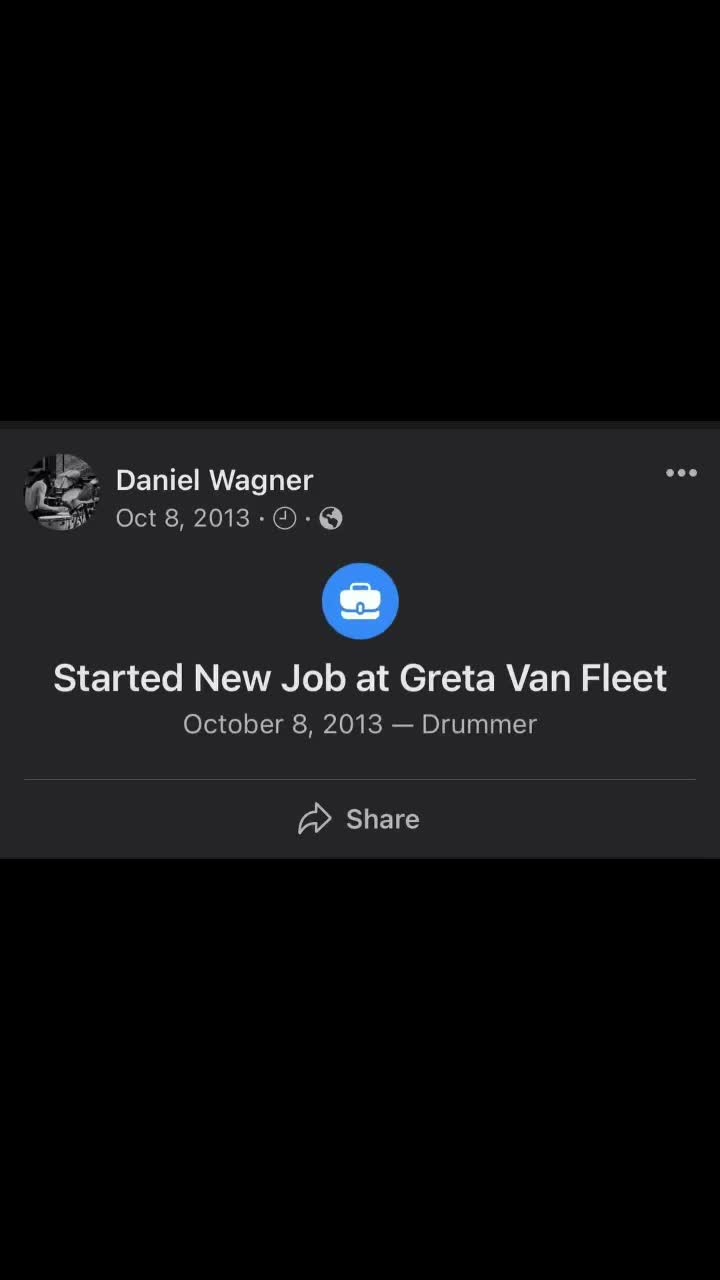Click "Greta Van Fleet" in the headline

click(x=533, y=678)
